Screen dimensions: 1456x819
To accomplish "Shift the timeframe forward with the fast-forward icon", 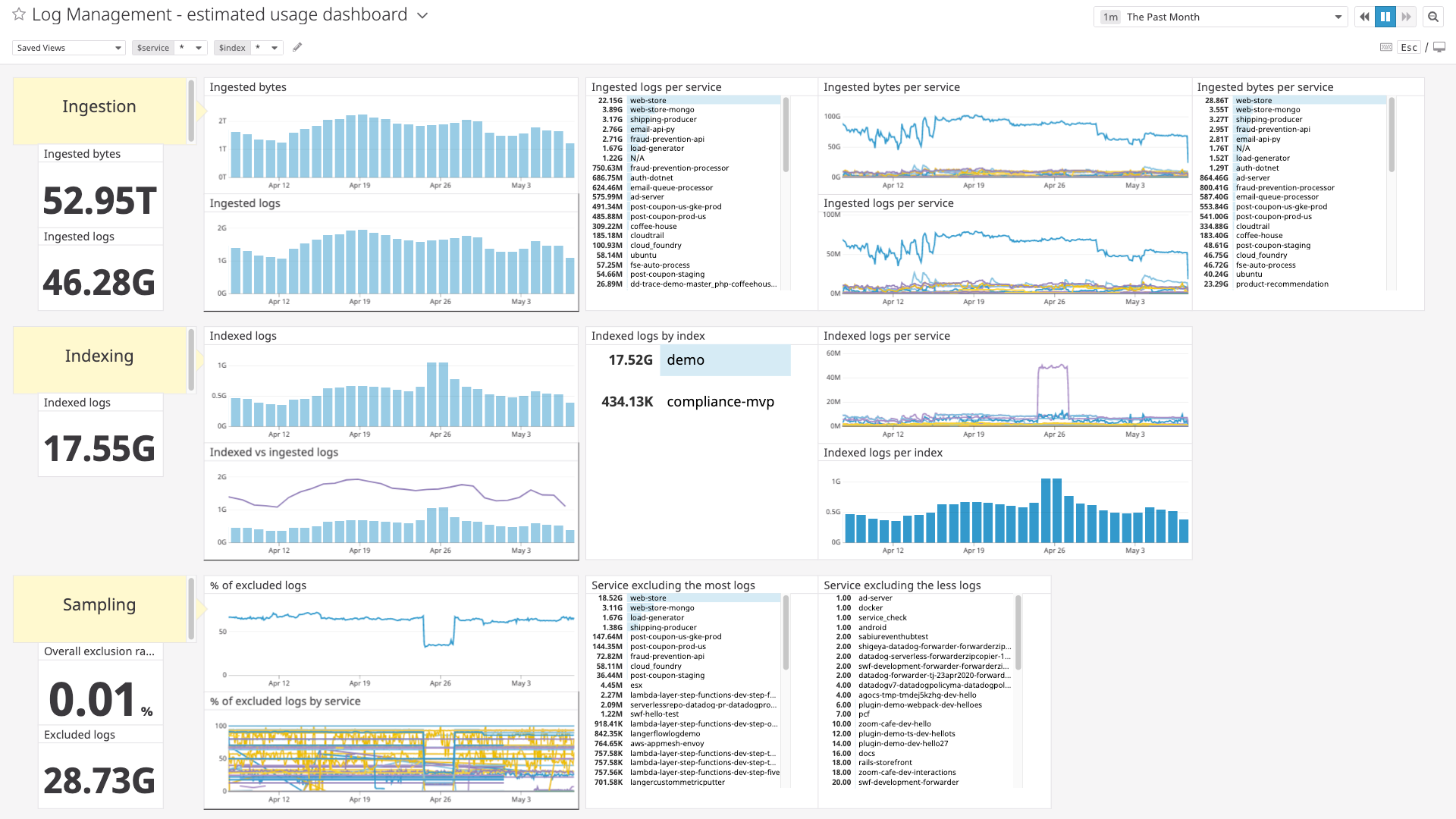I will click(x=1407, y=16).
